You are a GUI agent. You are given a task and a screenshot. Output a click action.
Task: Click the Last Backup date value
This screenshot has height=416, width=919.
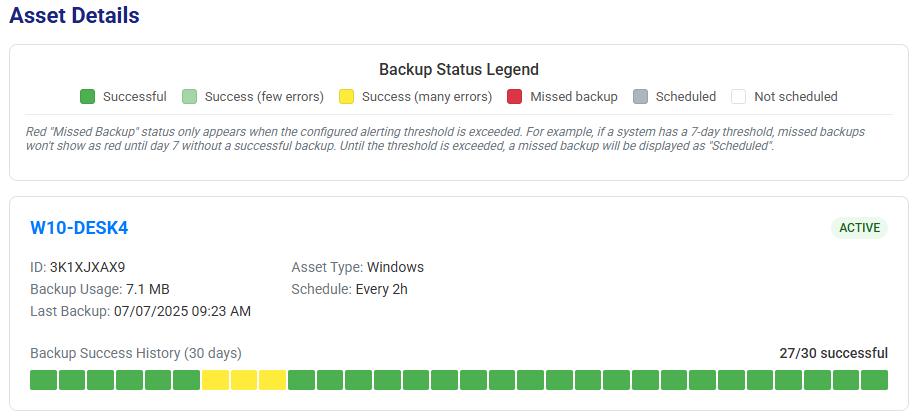182,311
